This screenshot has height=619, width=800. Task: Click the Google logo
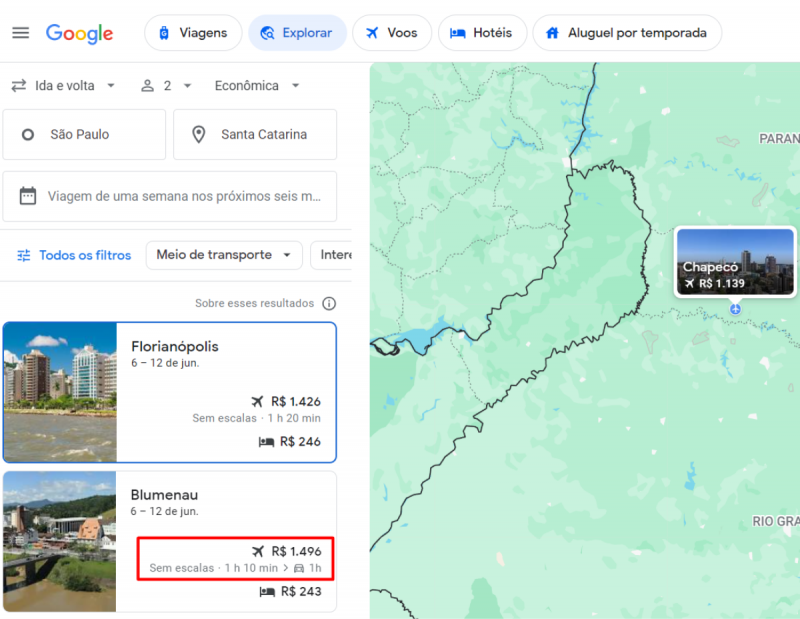pos(79,33)
